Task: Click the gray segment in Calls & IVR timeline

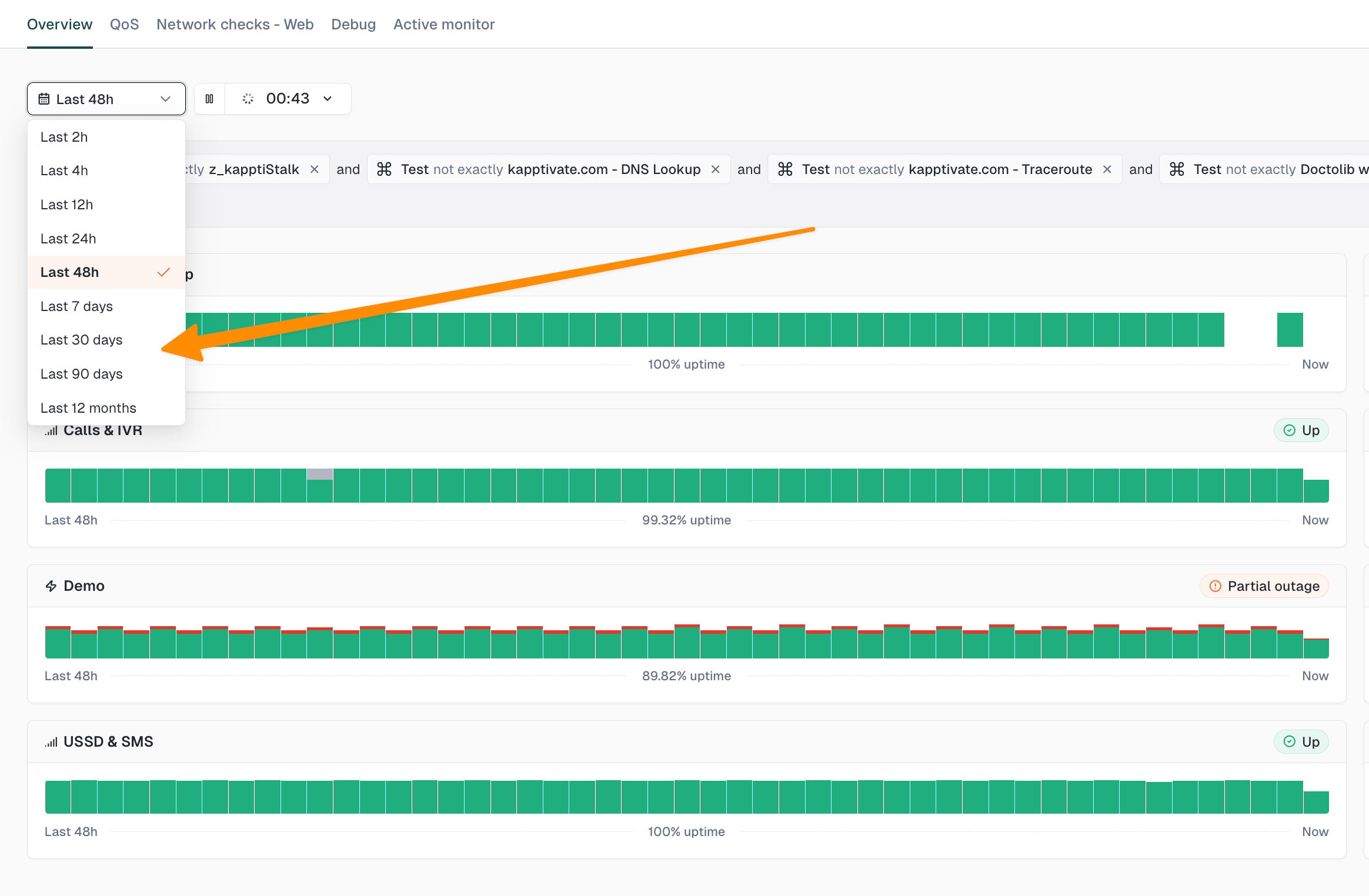Action: click(x=320, y=474)
